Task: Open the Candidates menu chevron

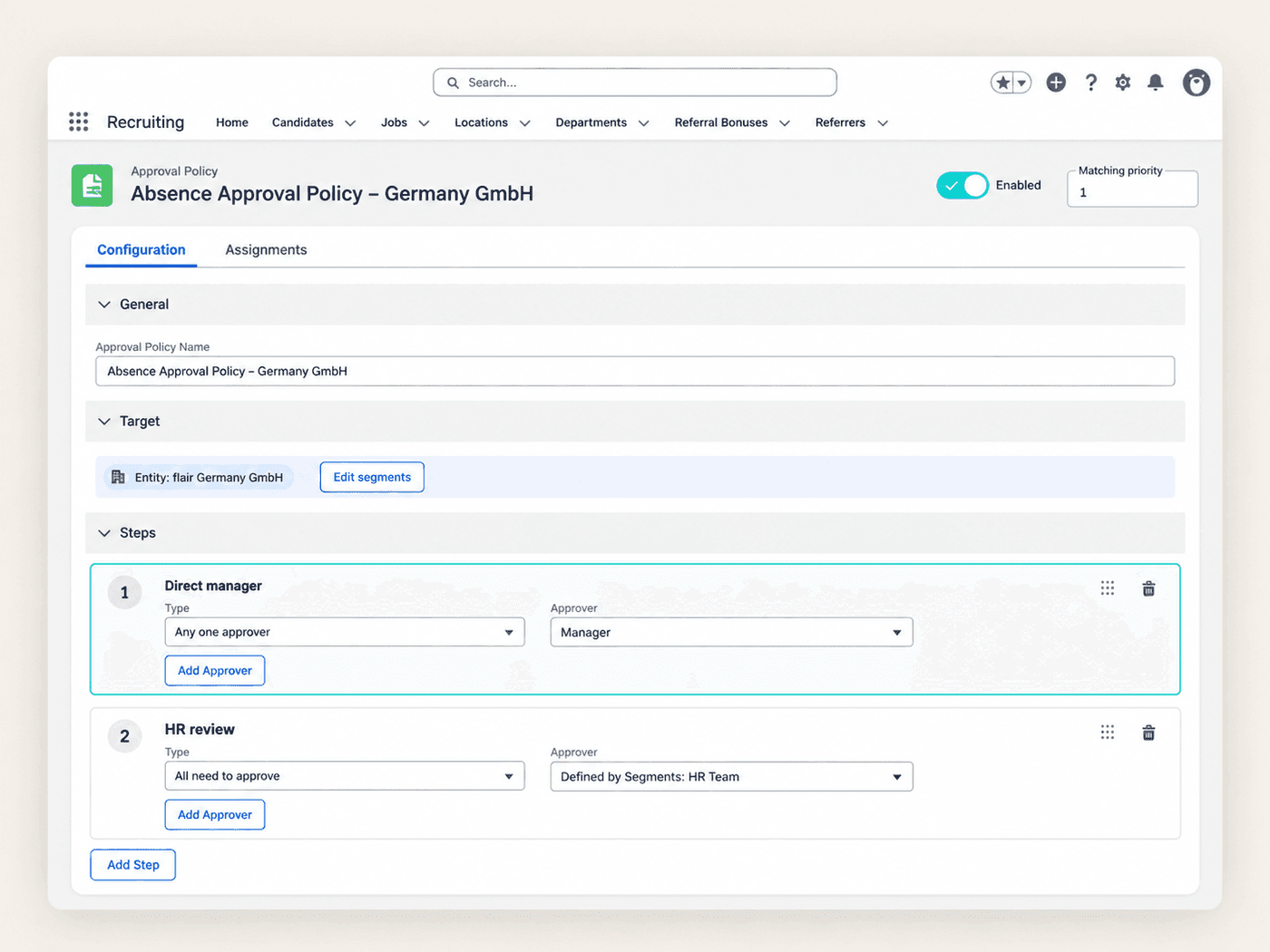Action: pos(350,123)
